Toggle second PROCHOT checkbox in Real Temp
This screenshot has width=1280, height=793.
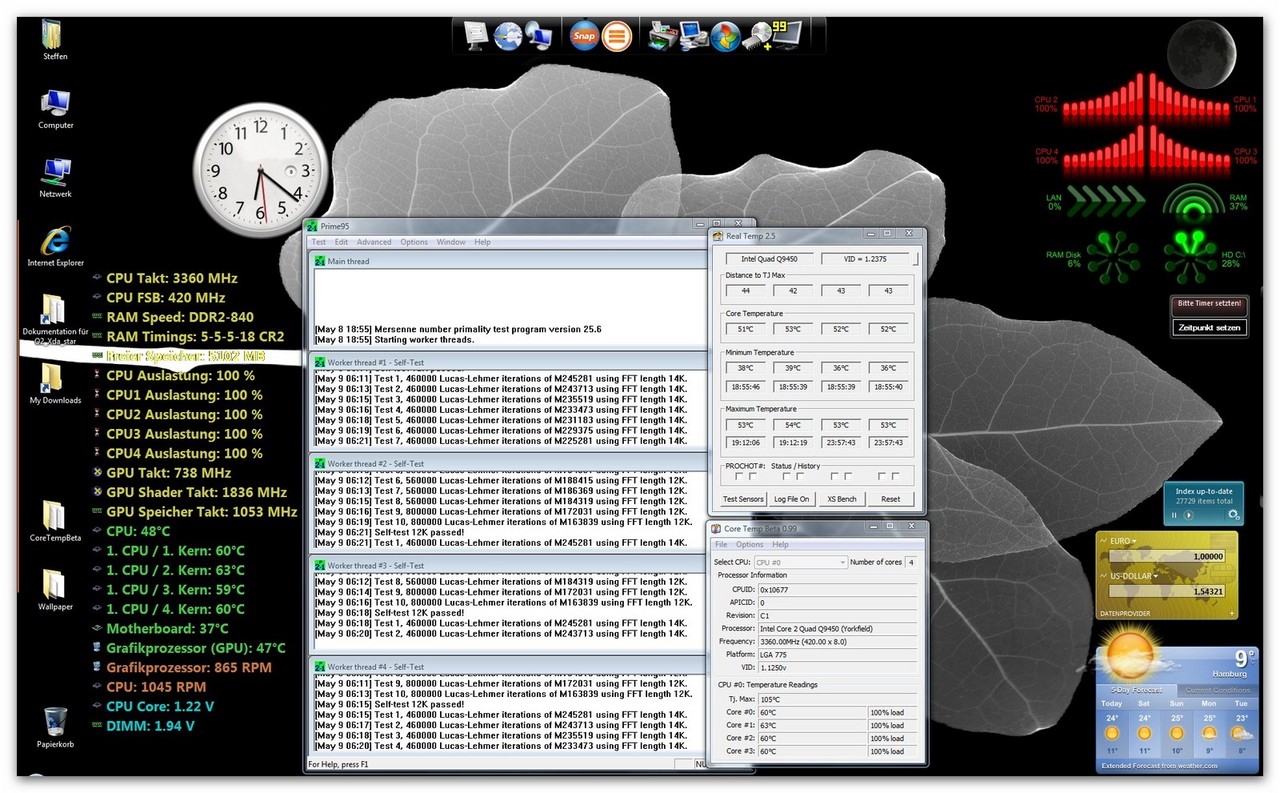point(753,476)
